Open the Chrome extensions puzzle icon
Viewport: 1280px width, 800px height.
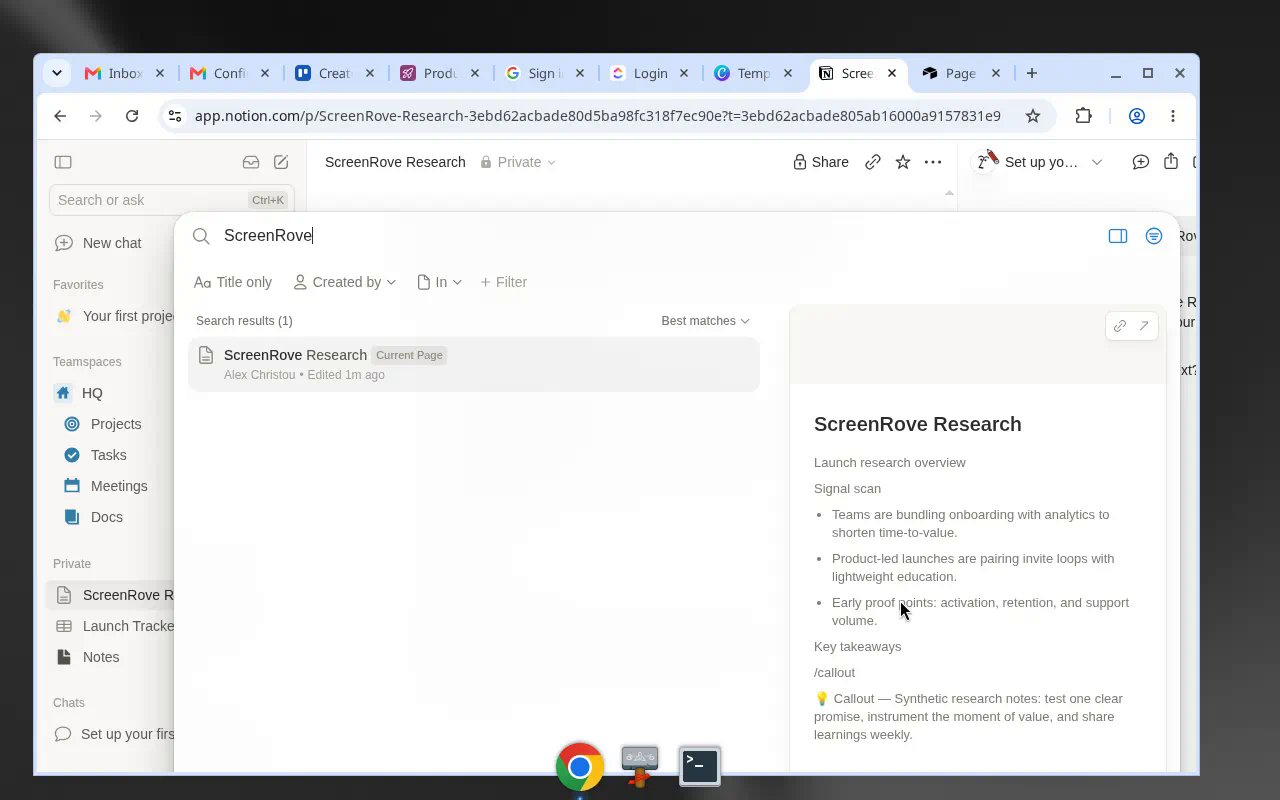(x=1084, y=116)
